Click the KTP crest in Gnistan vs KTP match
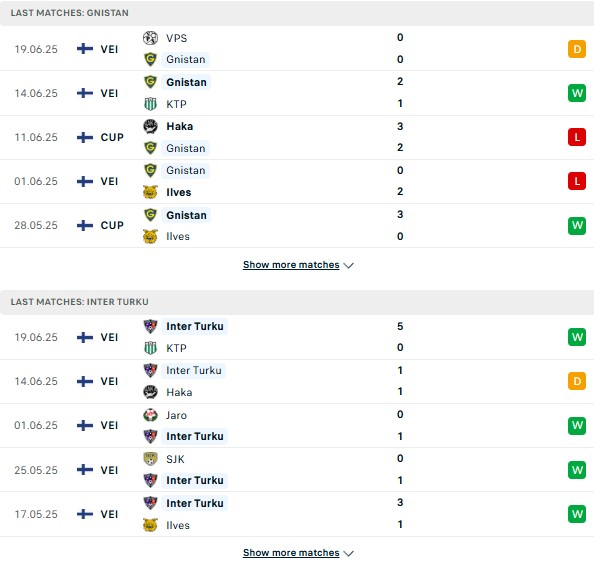 pyautogui.click(x=150, y=104)
